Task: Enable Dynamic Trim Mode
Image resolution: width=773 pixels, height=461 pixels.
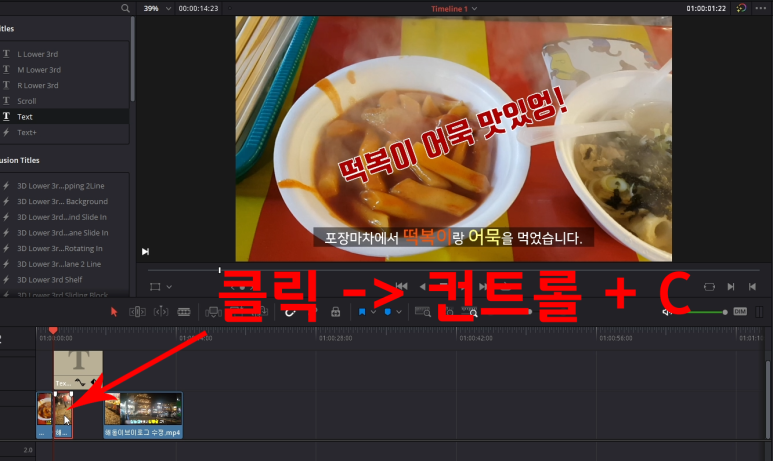Action: click(161, 312)
